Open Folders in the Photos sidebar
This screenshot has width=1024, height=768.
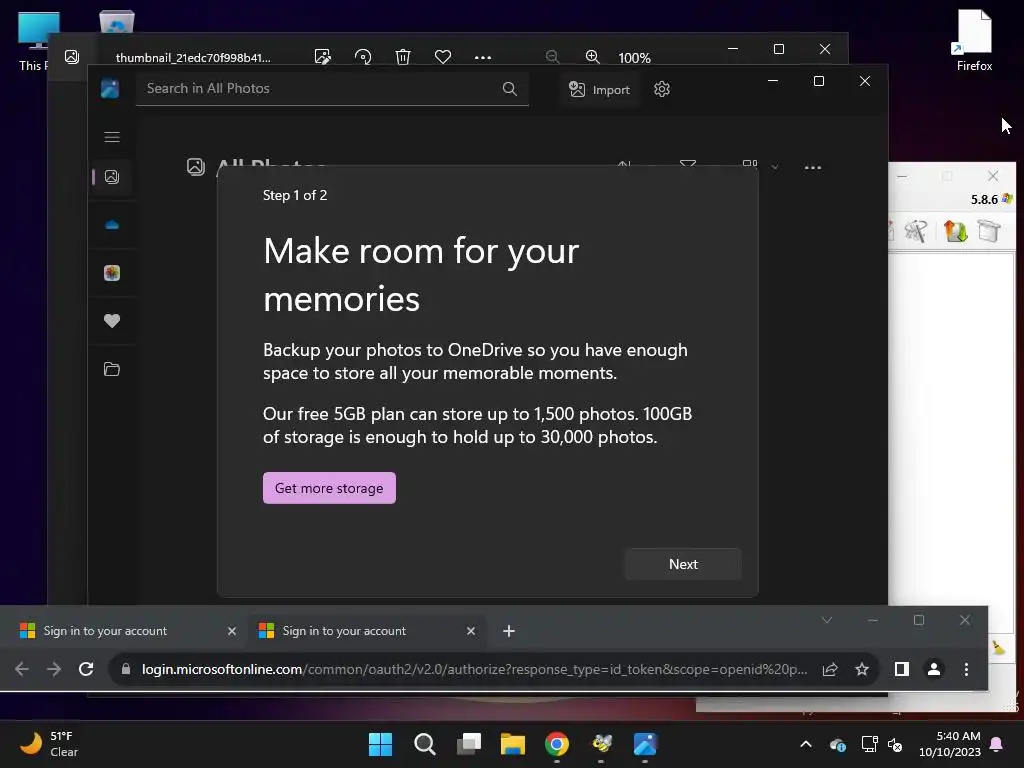(x=112, y=369)
